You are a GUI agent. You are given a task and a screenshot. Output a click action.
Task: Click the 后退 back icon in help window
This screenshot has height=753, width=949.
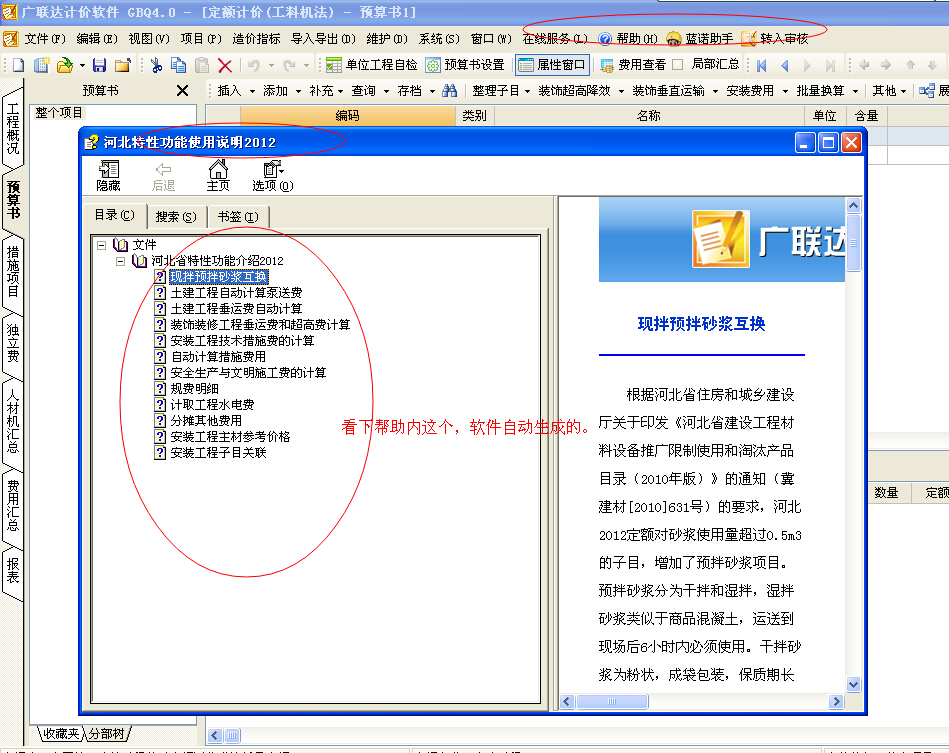pos(163,176)
